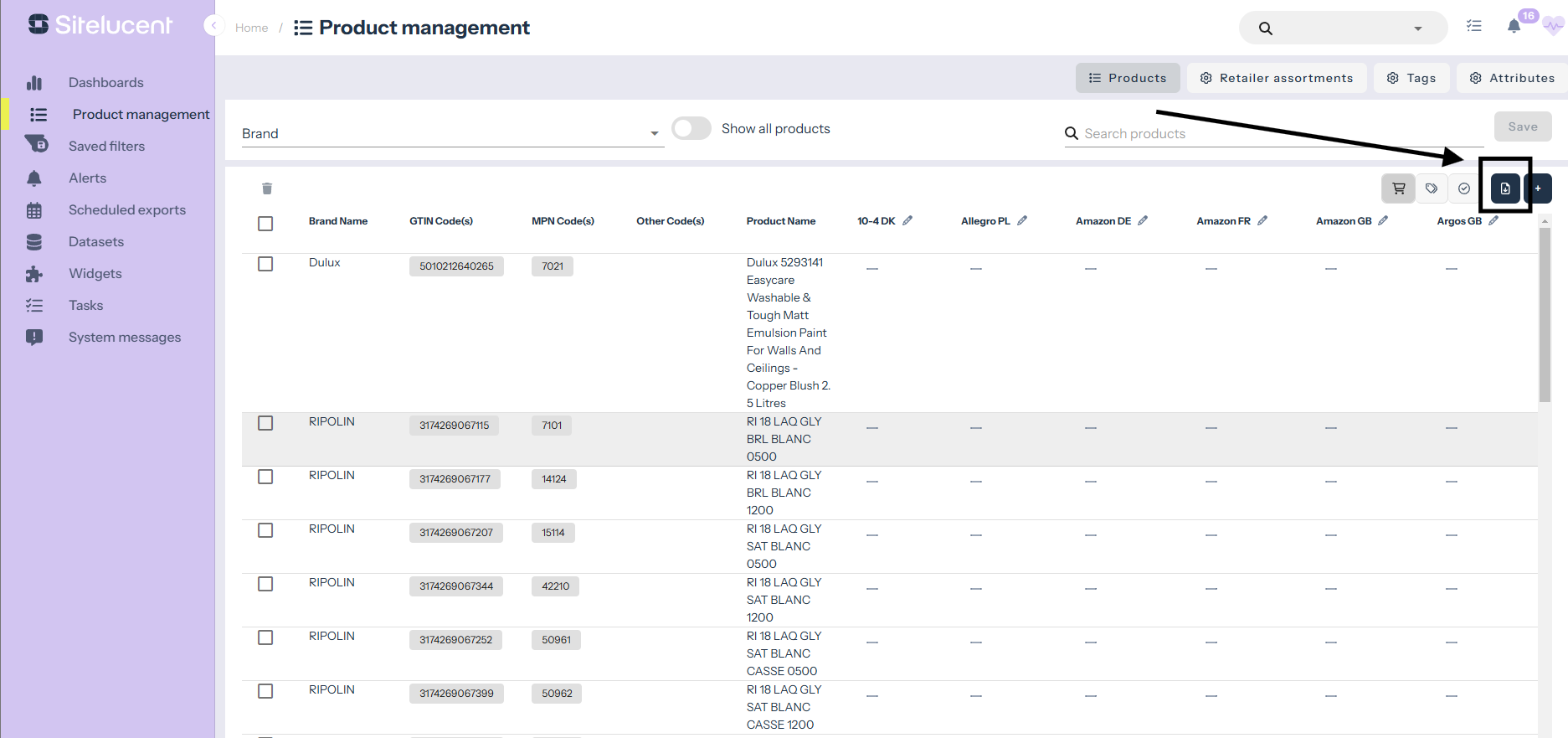This screenshot has height=738, width=1568.
Task: Toggle Show all products switch
Action: [x=691, y=128]
